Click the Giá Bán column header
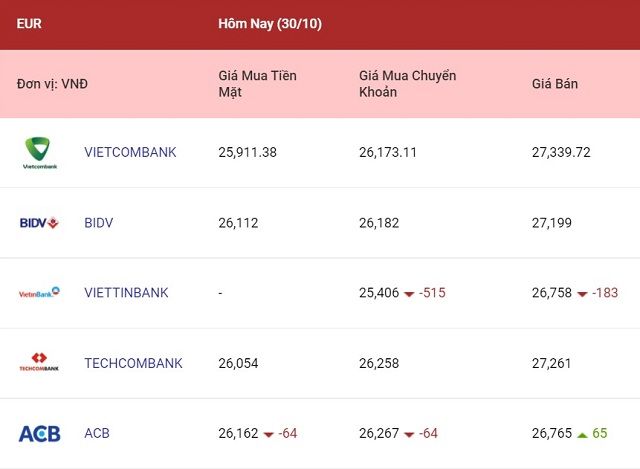This screenshot has height=469, width=640. click(x=554, y=84)
